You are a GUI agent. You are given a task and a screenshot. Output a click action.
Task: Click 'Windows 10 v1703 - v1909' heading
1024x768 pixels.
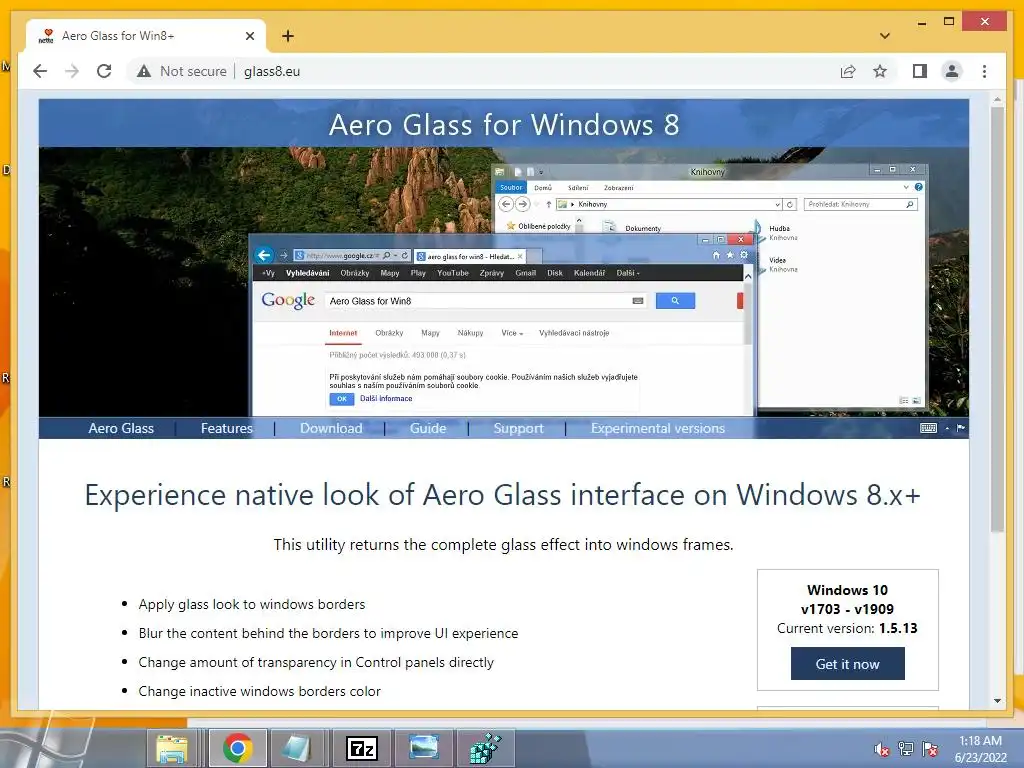[x=847, y=600]
